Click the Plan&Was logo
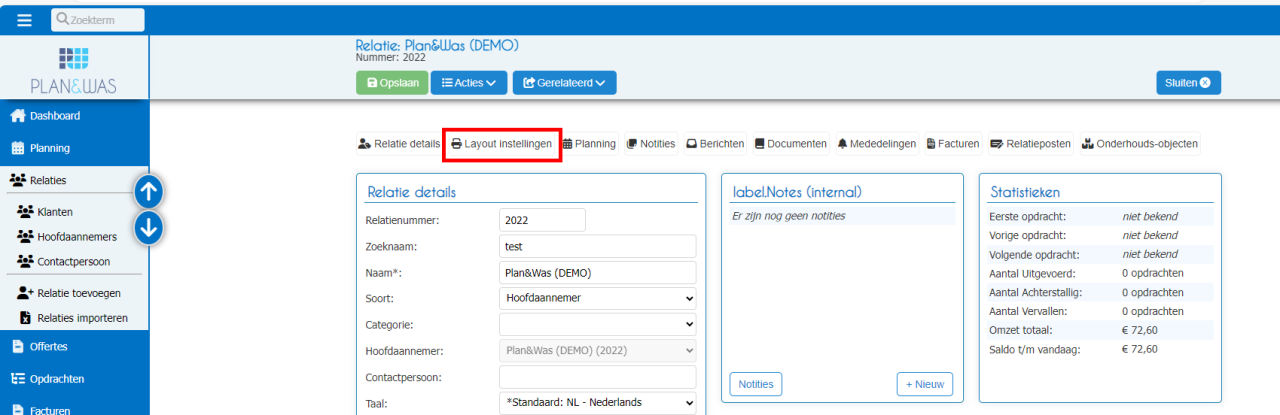1280x415 pixels. point(74,70)
